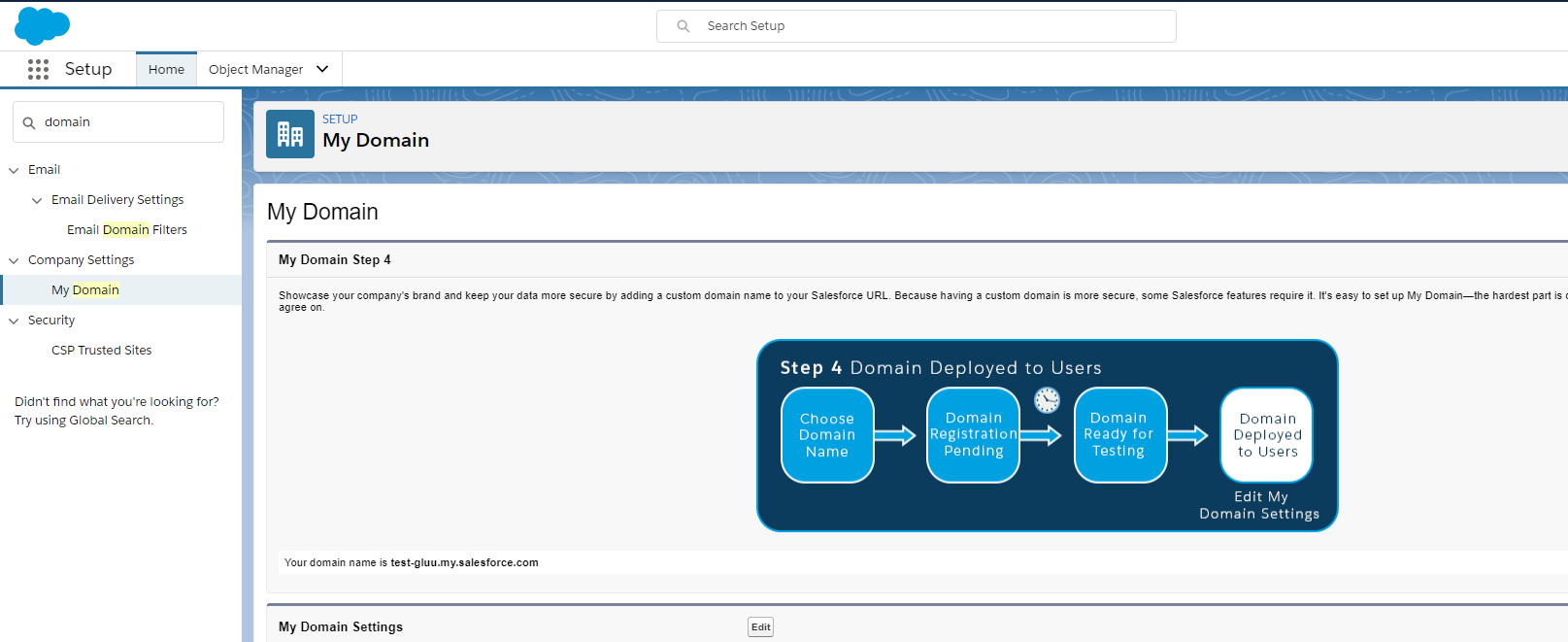Open the Object Manager tab
The image size is (1568, 642).
(x=255, y=70)
